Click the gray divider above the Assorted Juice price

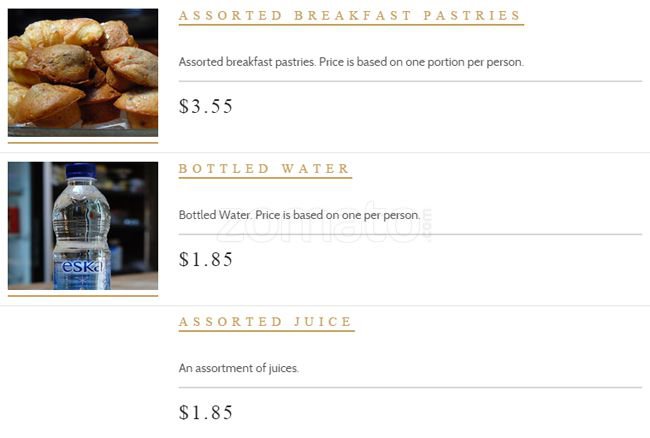(410, 387)
